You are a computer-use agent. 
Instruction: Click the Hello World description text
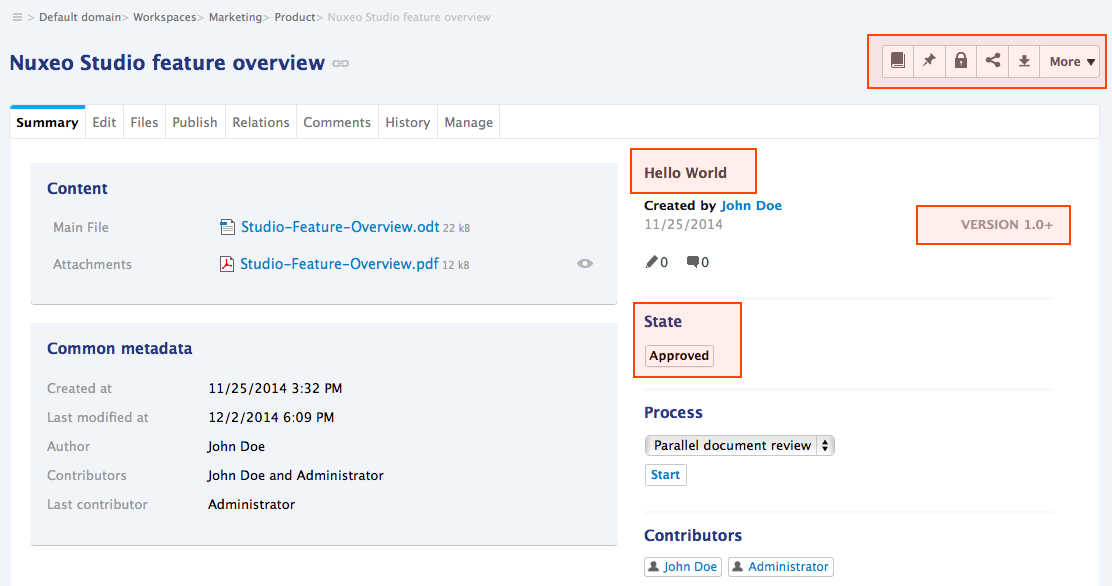click(x=685, y=172)
